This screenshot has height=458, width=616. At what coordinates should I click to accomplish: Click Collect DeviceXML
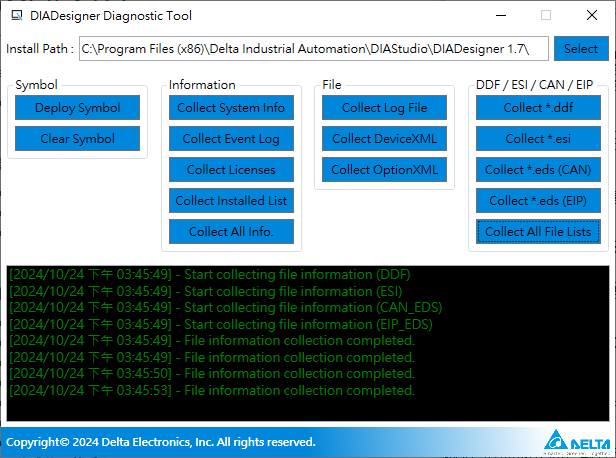[384, 139]
